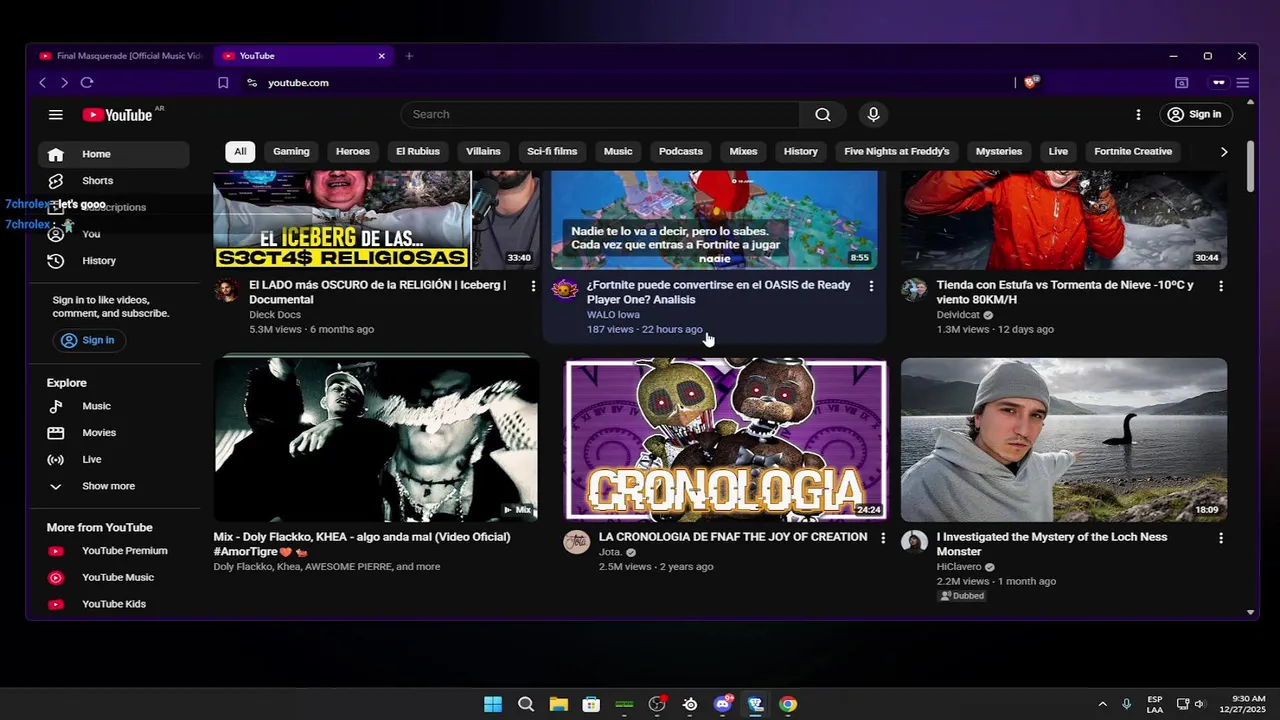1280x720 pixels.
Task: Reload the page
Action: pos(87,83)
